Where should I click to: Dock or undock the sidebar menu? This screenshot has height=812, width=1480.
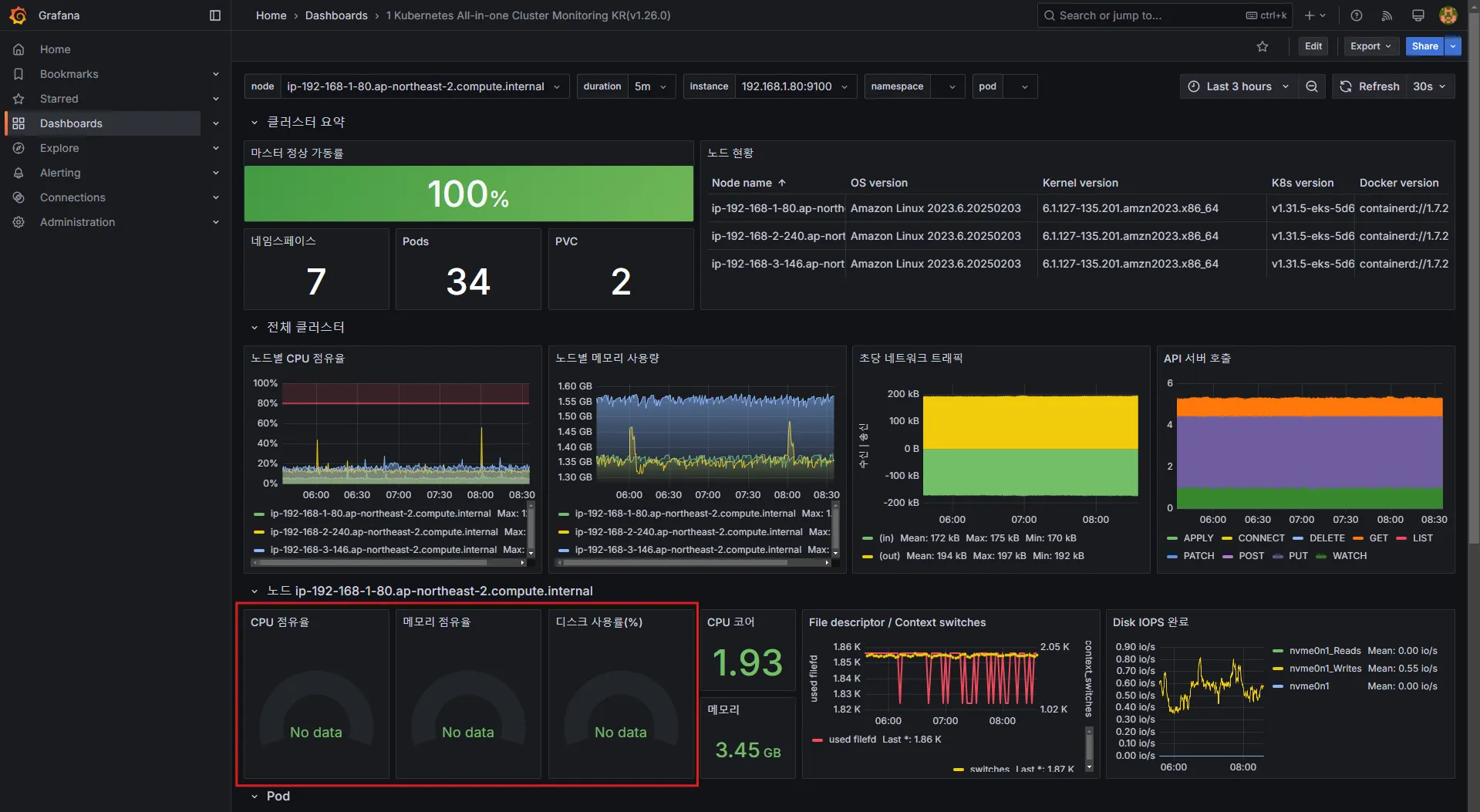(215, 15)
